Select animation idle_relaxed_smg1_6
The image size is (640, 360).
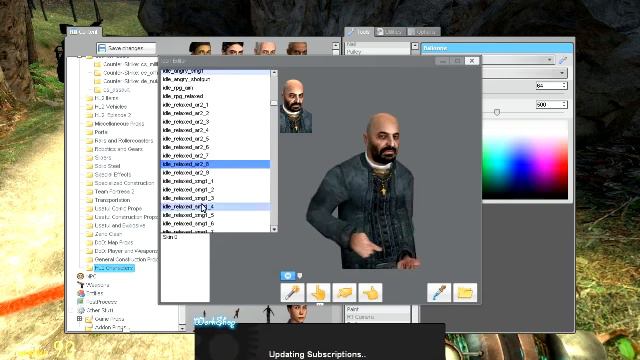coord(216,224)
